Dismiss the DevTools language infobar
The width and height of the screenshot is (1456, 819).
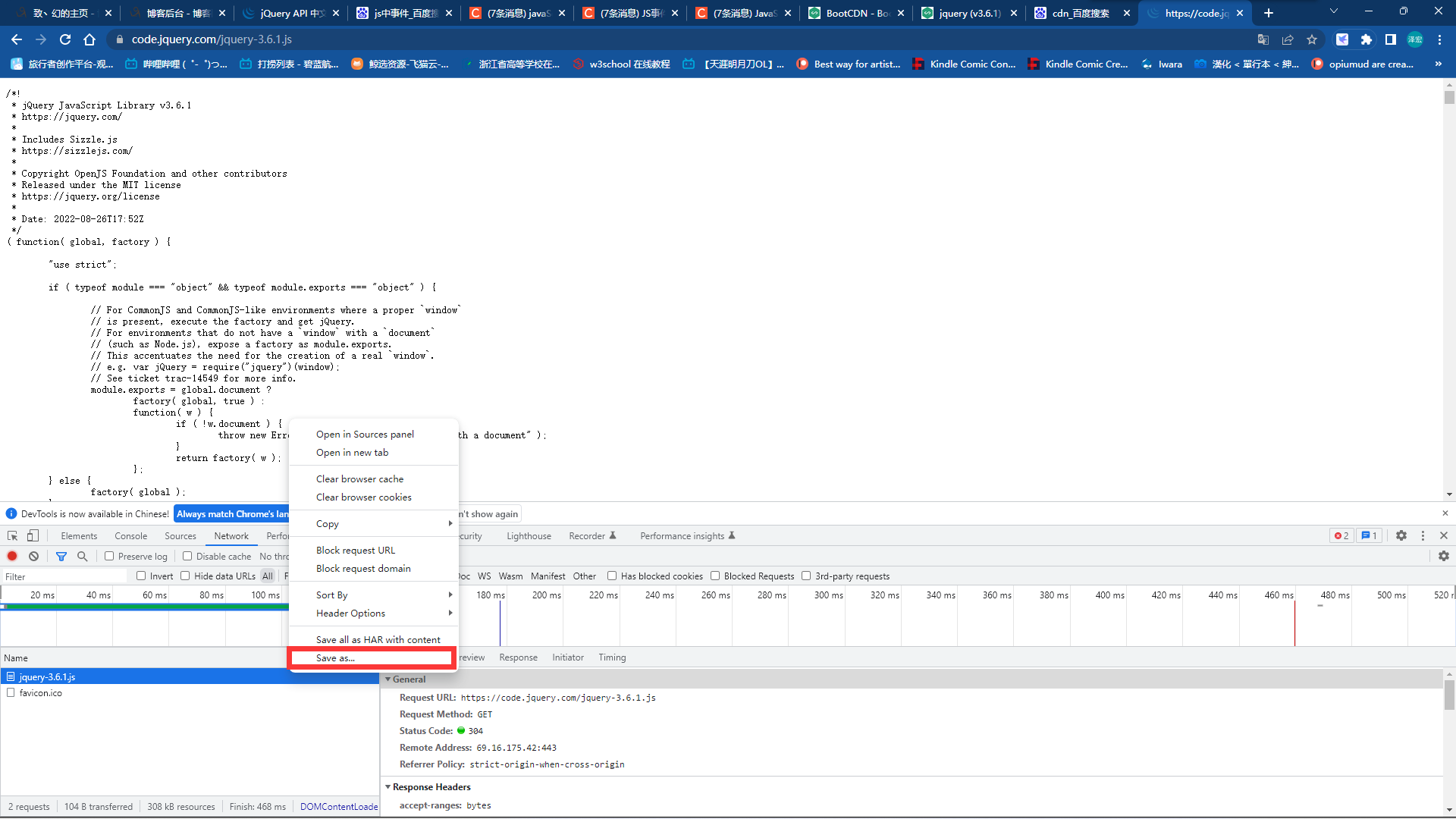(1445, 513)
